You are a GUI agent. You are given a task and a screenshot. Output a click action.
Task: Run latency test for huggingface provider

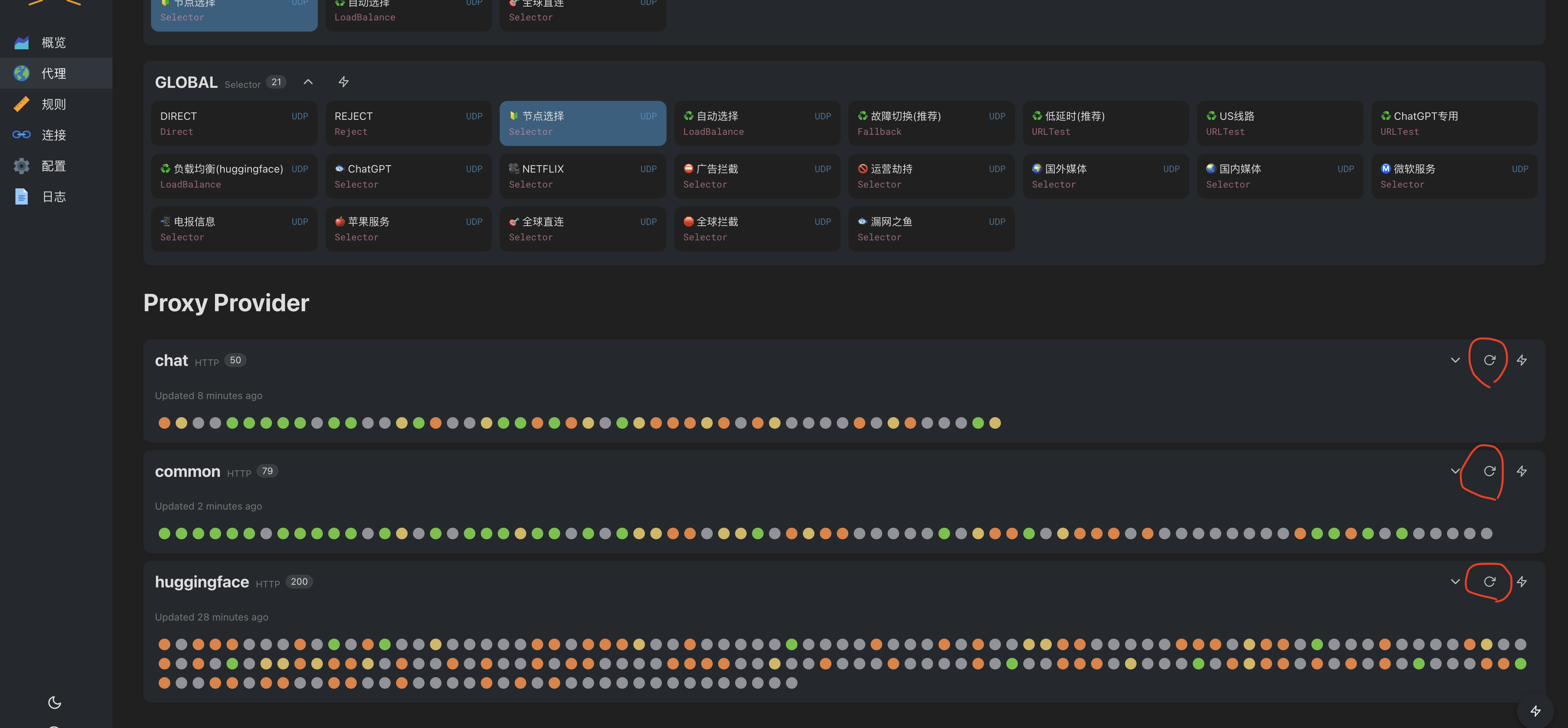[x=1521, y=582]
